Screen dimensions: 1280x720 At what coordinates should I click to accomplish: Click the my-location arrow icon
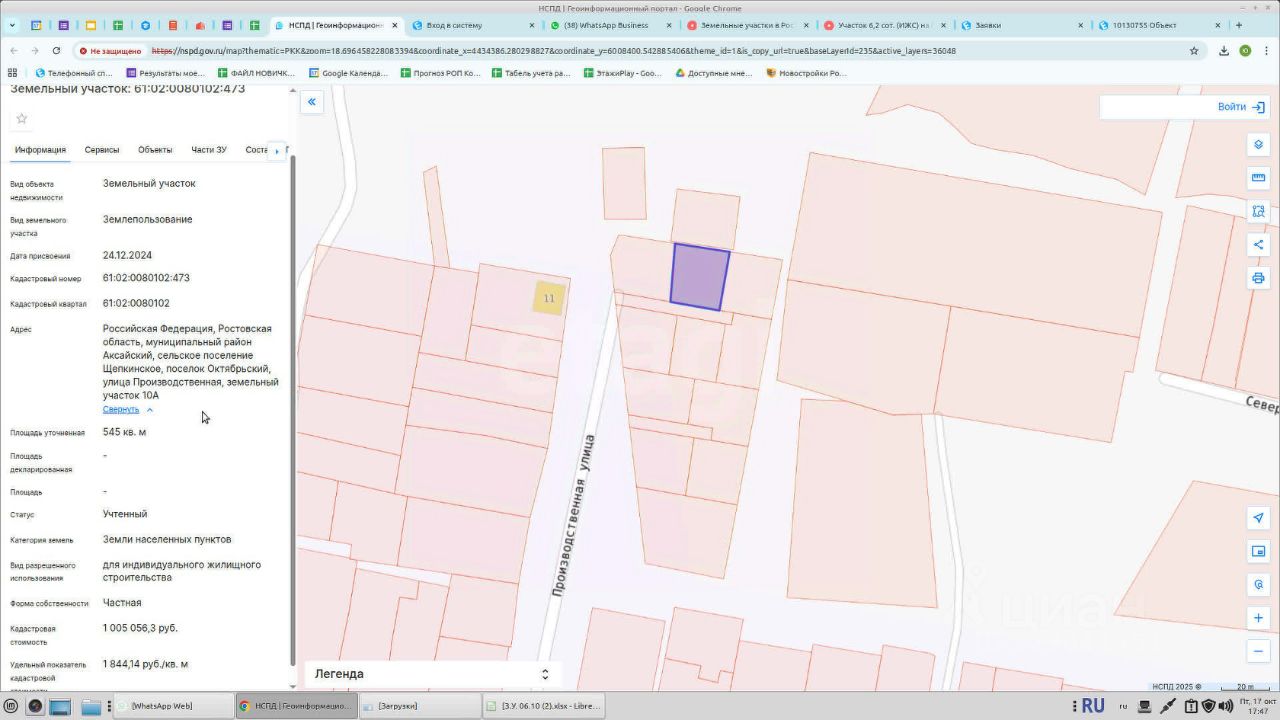(x=1258, y=518)
